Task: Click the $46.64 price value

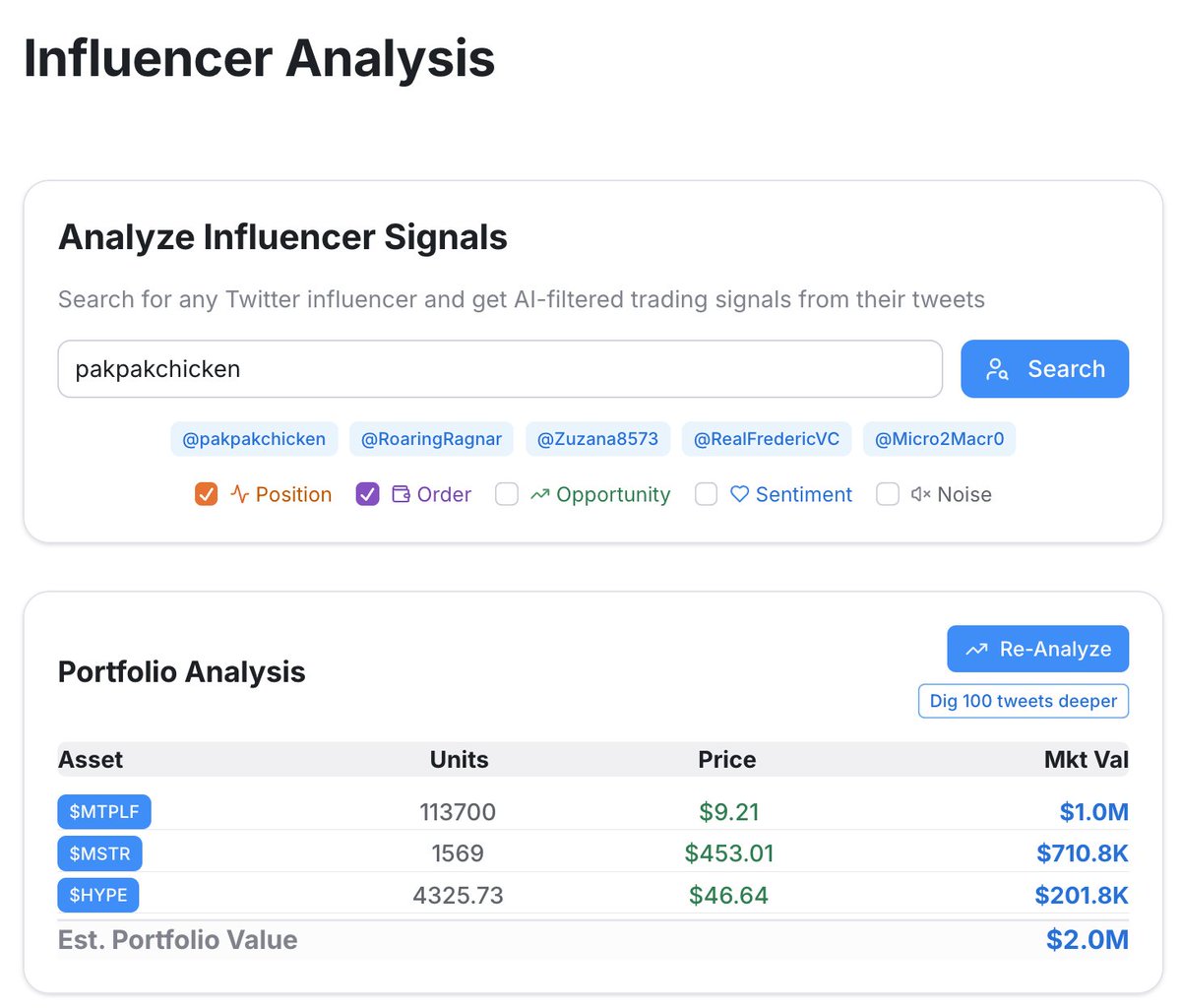Action: (729, 895)
